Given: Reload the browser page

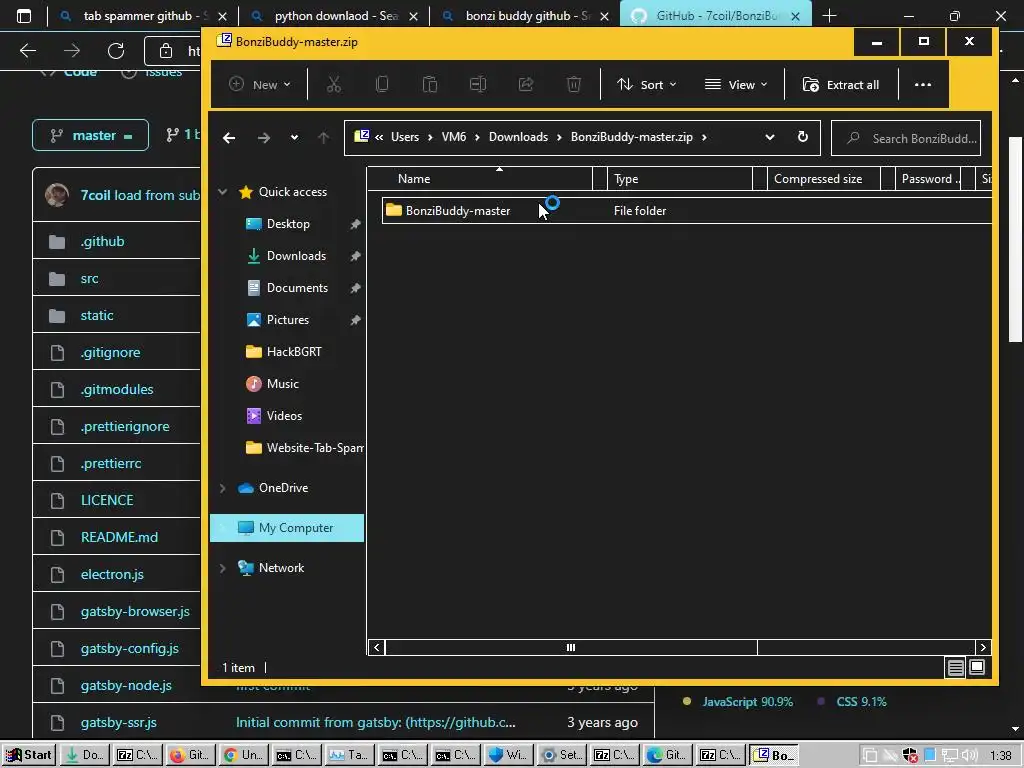Looking at the screenshot, I should 116,50.
